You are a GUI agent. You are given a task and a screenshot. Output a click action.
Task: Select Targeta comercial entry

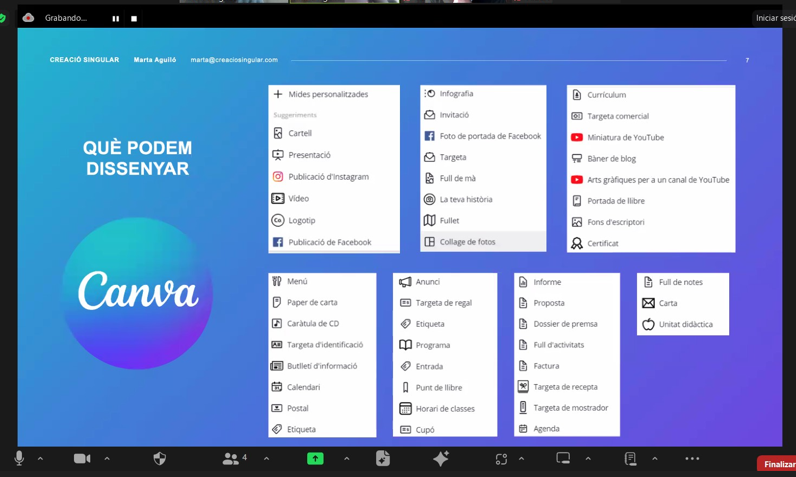[610, 116]
